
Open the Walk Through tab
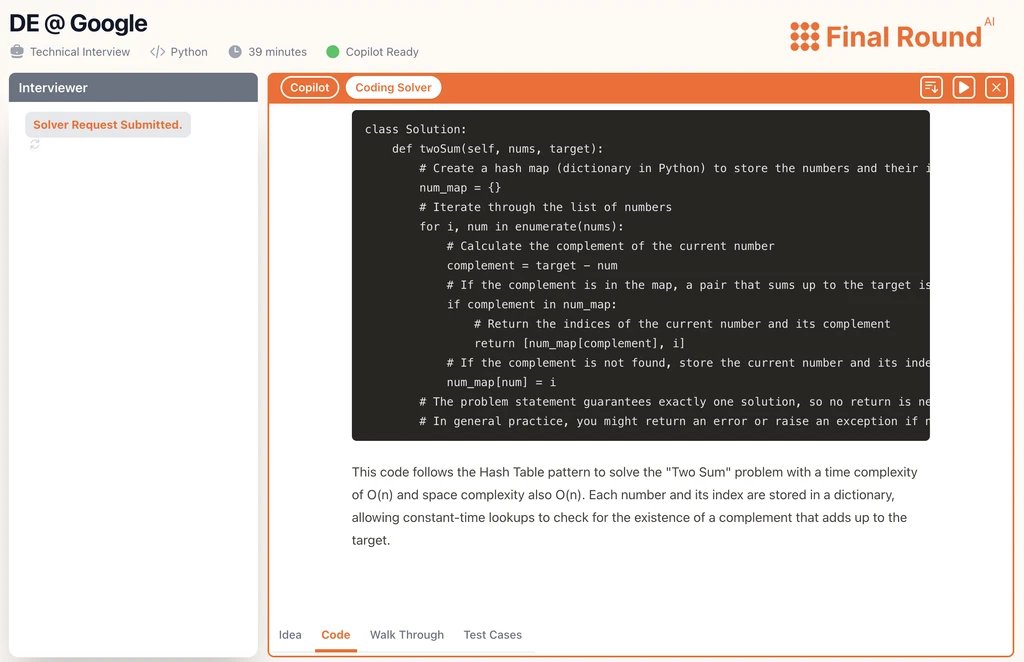tap(407, 635)
